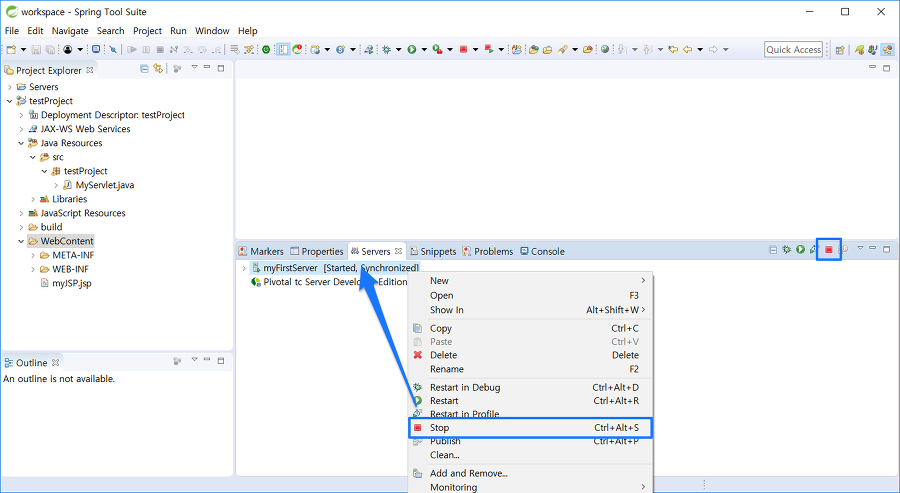Open the Properties tab
This screenshot has width=900, height=493.
[317, 251]
